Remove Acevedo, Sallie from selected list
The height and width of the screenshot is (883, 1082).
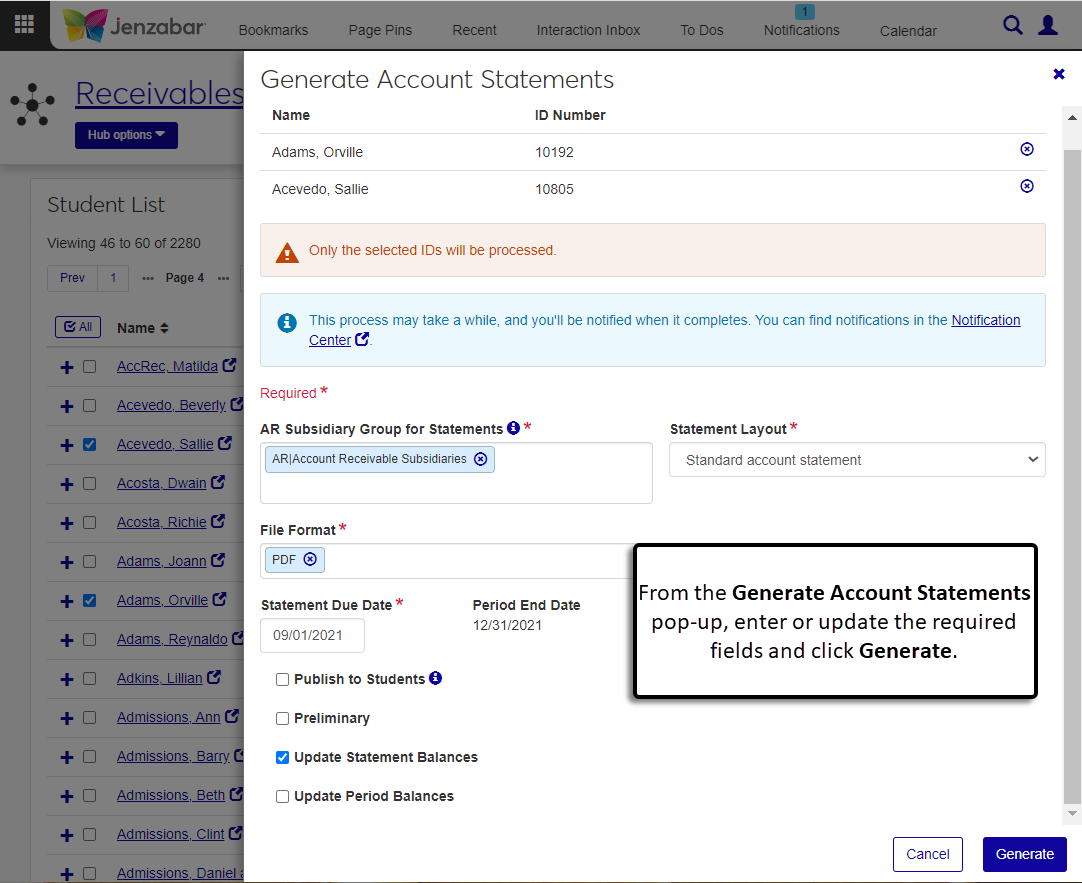pyautogui.click(x=1026, y=186)
